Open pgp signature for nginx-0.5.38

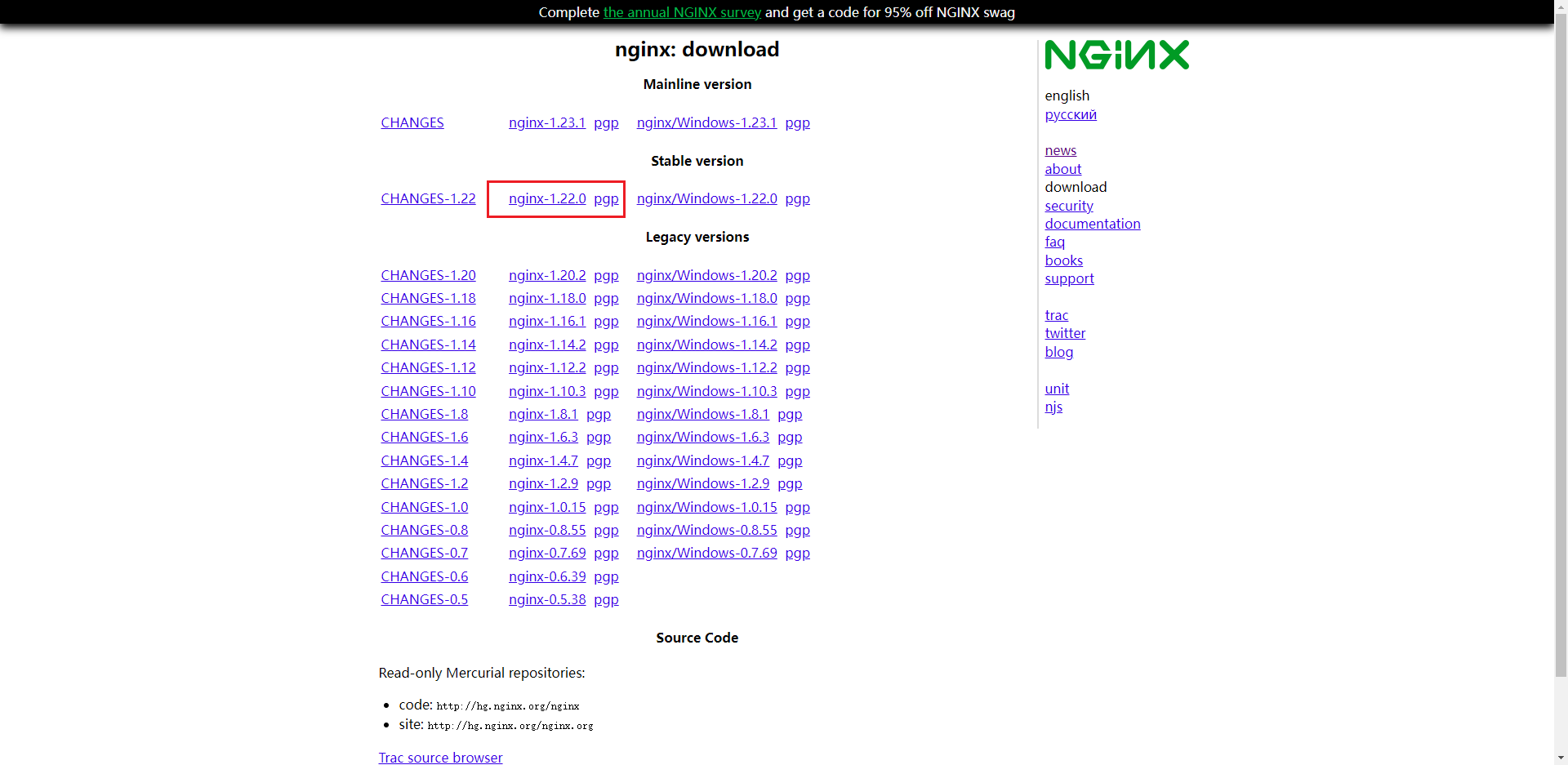tap(606, 600)
